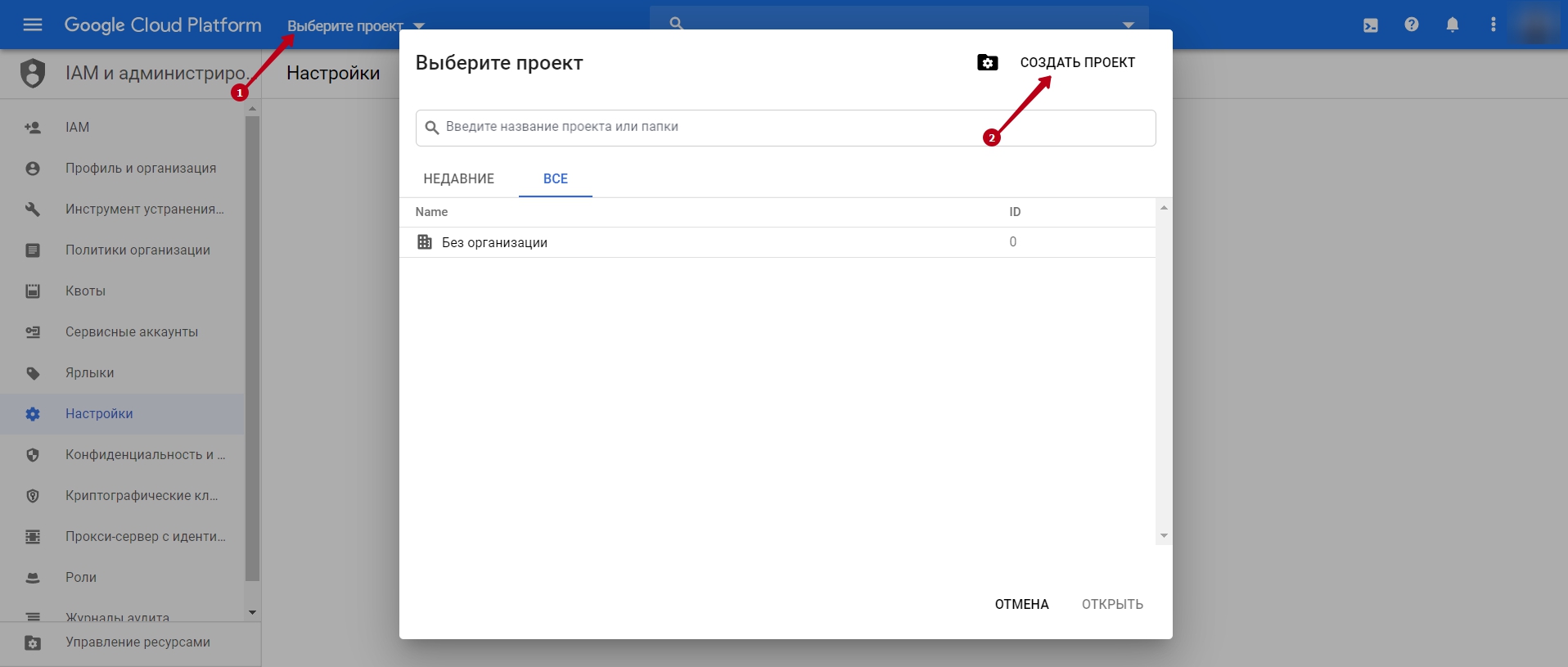This screenshot has width=1568, height=667.
Task: Click the Управление ресурсами folder icon
Action: pyautogui.click(x=33, y=642)
